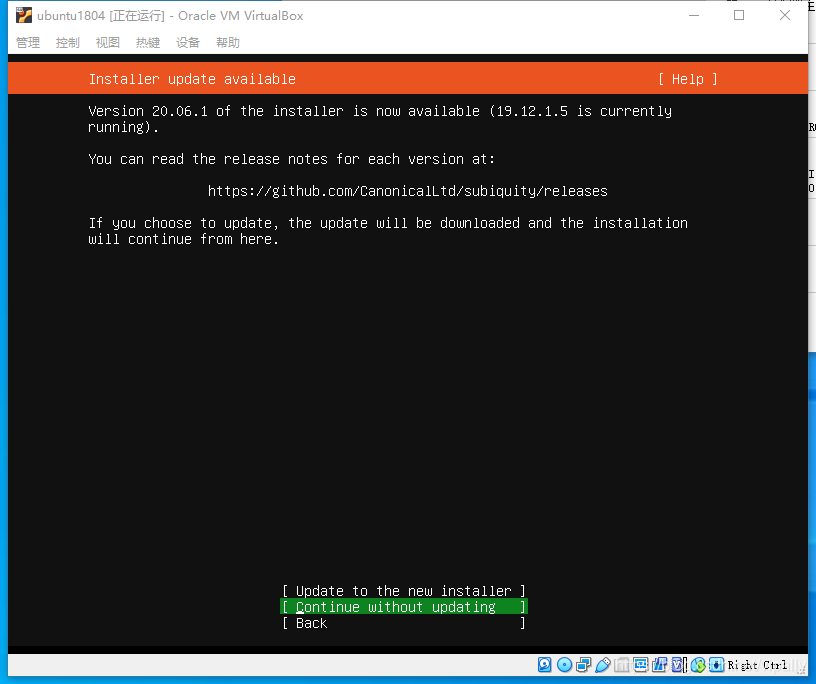Open the 视图 menu
Screen dimensions: 816x684
click(x=108, y=43)
